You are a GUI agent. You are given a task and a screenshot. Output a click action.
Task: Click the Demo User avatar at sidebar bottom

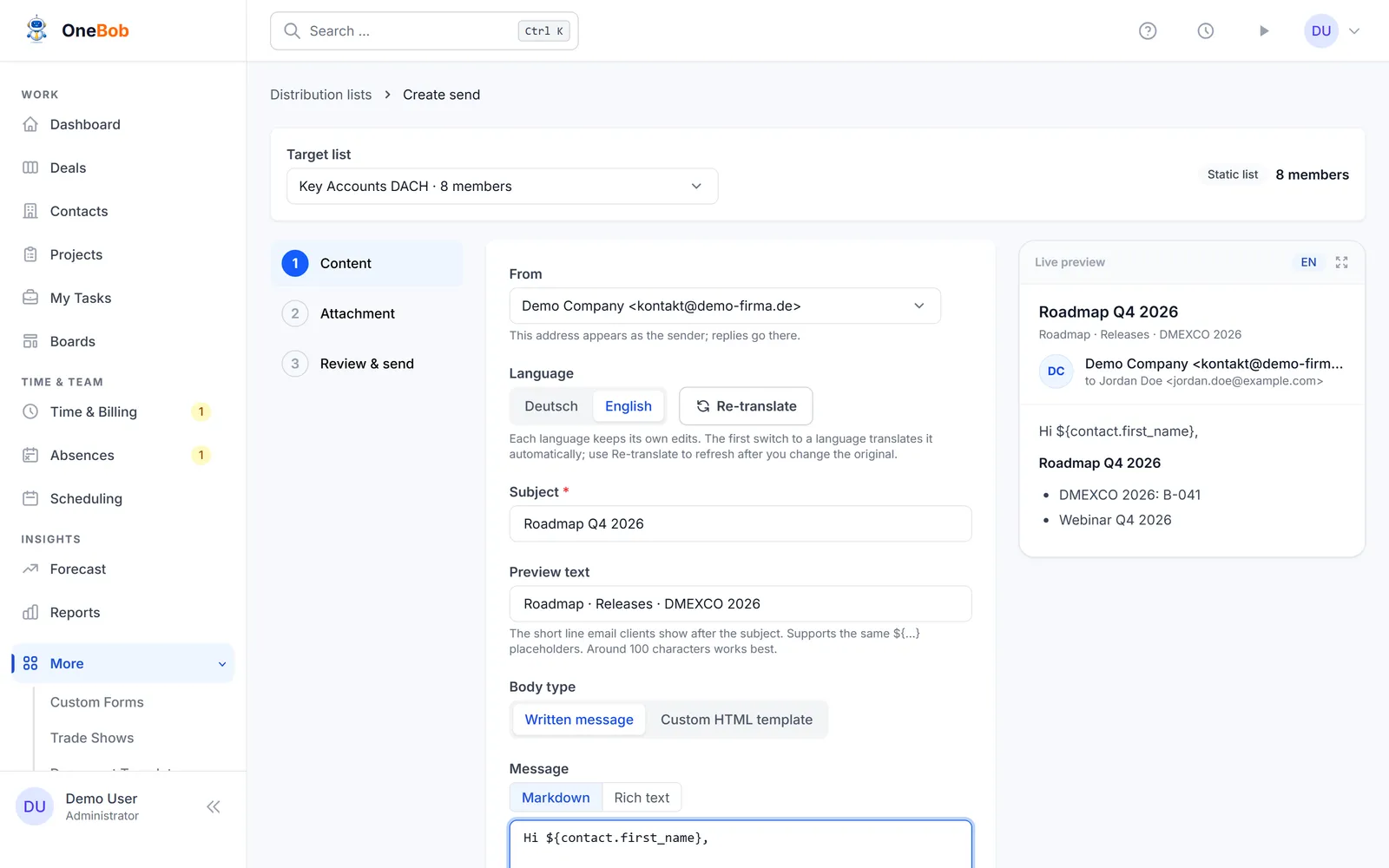35,806
